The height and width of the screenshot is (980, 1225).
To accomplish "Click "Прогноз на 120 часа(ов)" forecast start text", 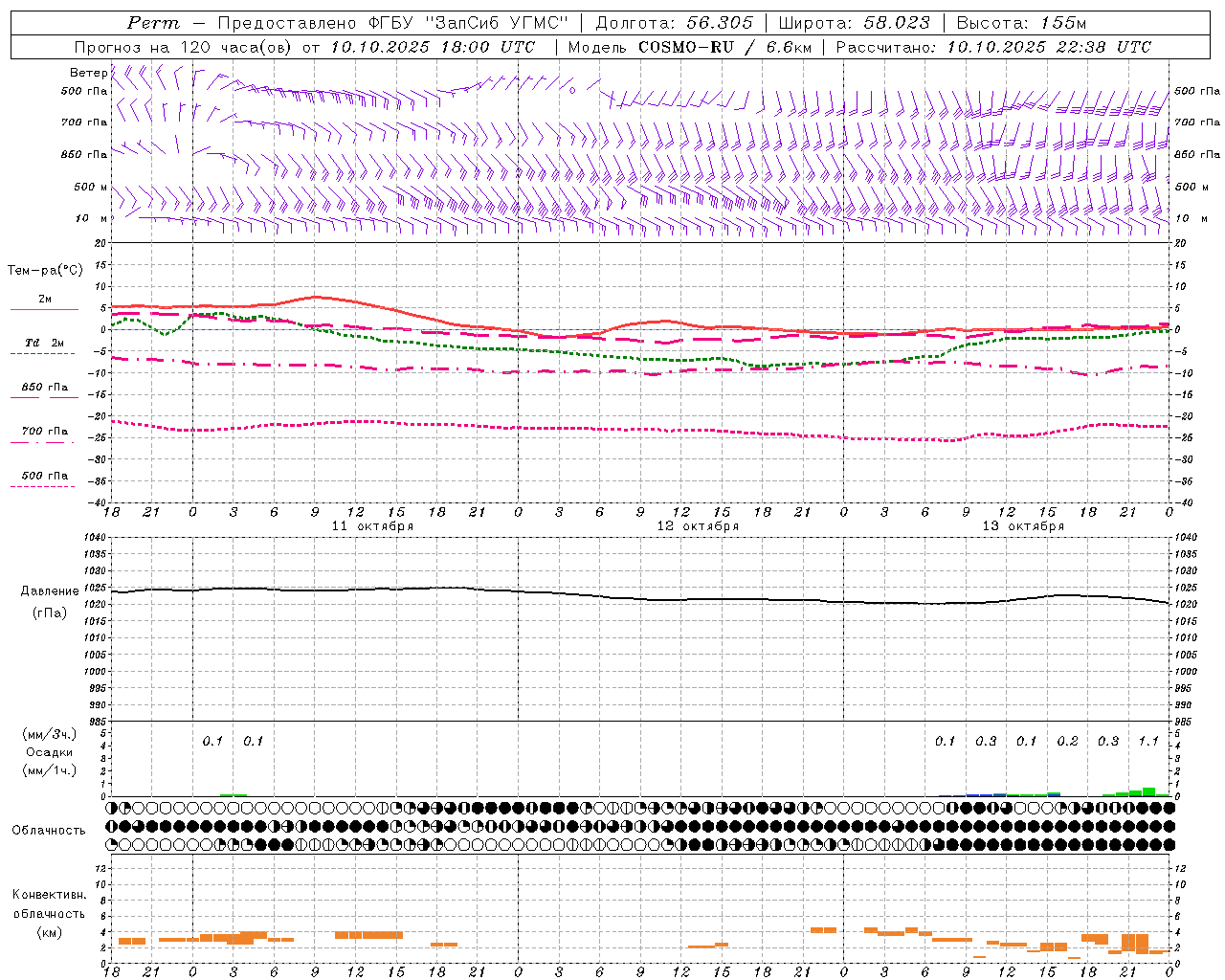I will [x=184, y=47].
